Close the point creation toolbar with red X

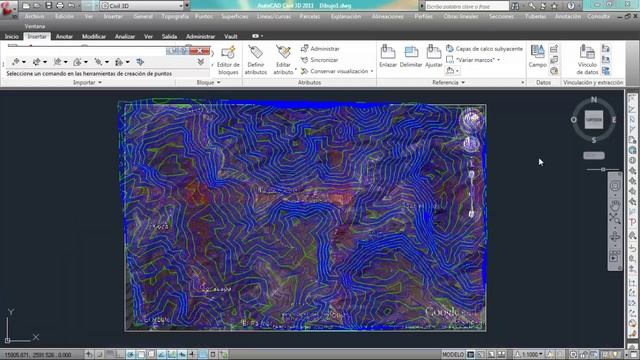click(200, 51)
